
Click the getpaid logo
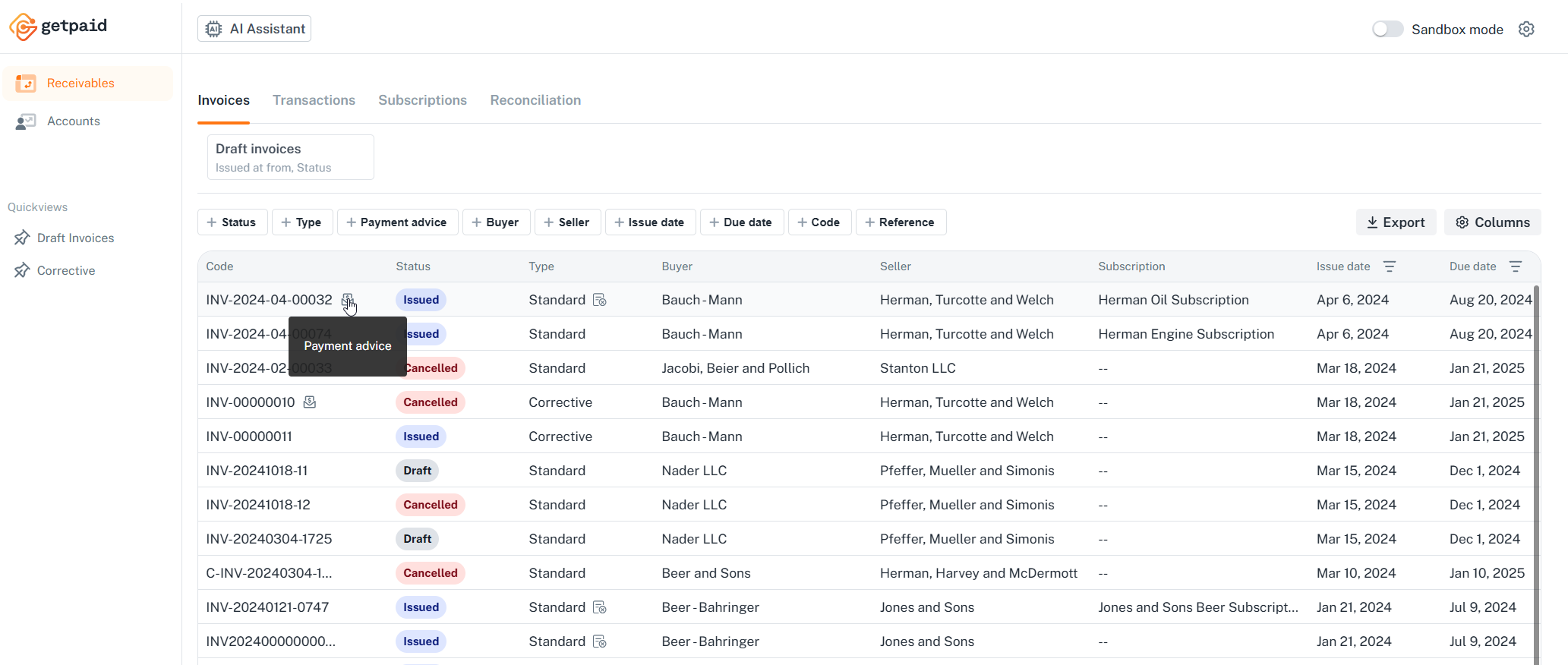58,27
